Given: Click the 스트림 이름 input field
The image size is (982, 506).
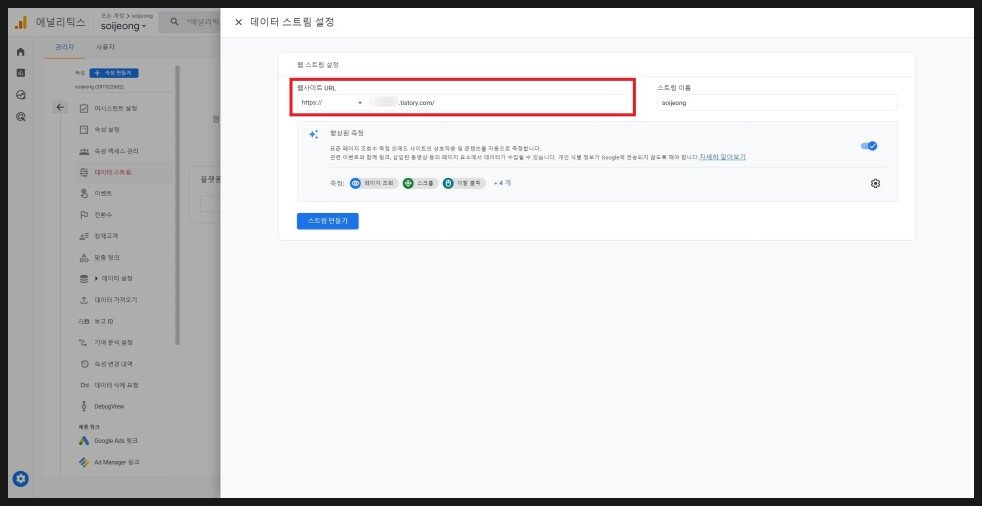Looking at the screenshot, I should point(777,102).
